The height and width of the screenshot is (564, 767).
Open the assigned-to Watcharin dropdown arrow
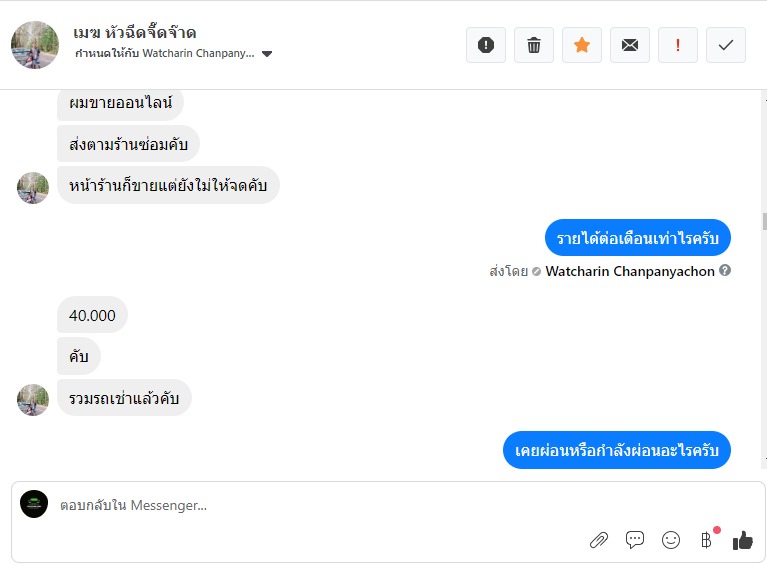pyautogui.click(x=267, y=54)
